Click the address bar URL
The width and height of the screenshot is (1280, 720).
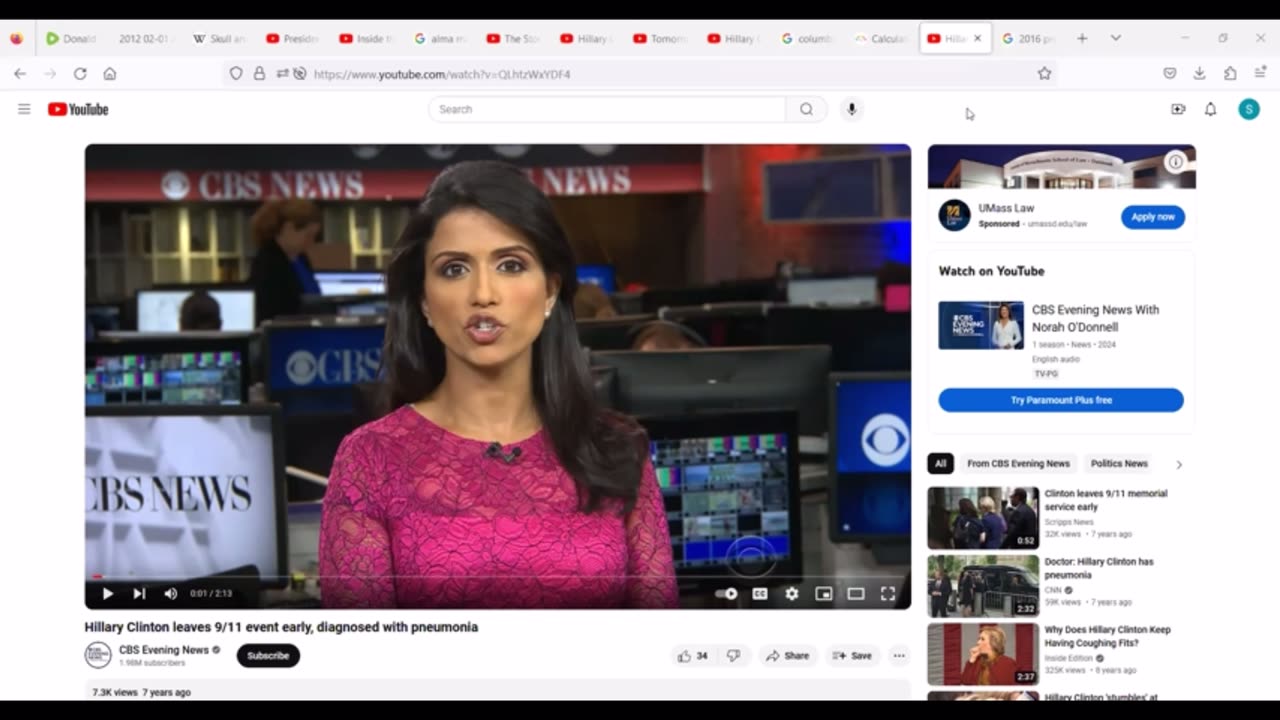click(442, 74)
